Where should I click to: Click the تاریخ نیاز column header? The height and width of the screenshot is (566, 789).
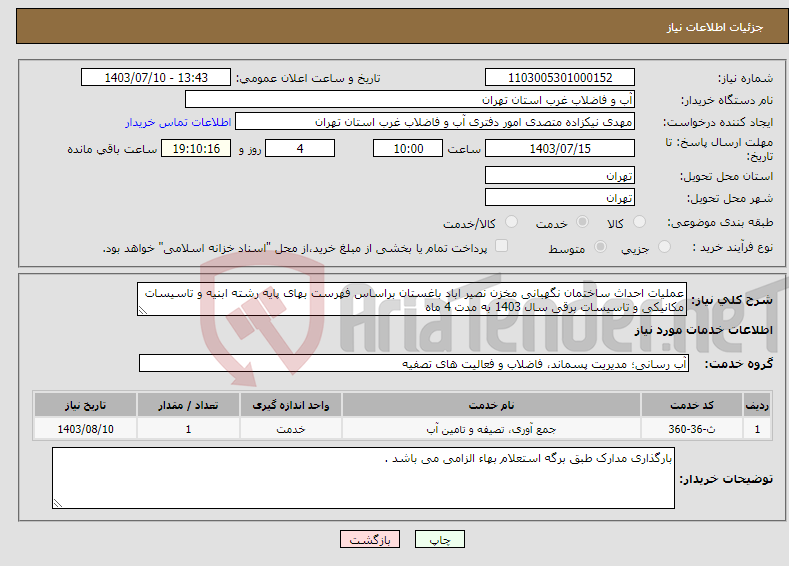point(85,405)
